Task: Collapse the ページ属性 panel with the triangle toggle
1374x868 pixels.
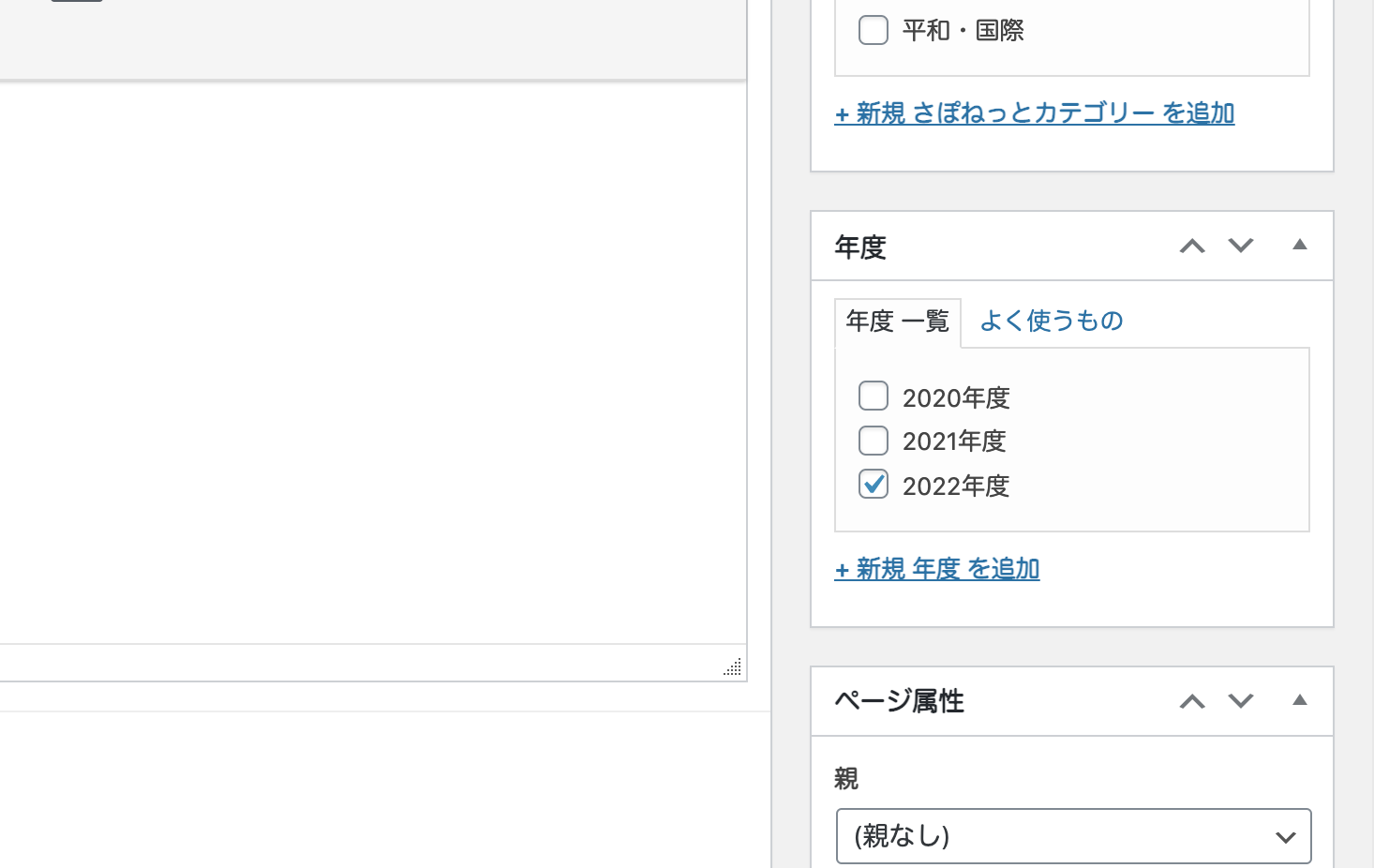Action: tap(1300, 700)
